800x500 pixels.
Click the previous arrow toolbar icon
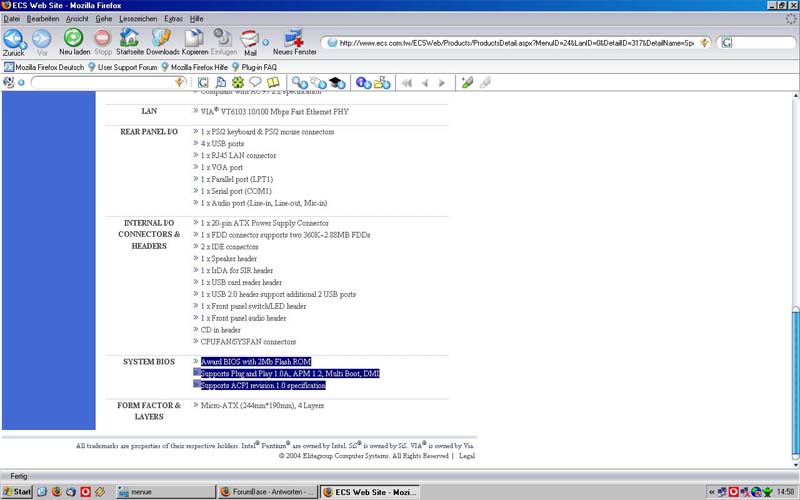tap(424, 83)
